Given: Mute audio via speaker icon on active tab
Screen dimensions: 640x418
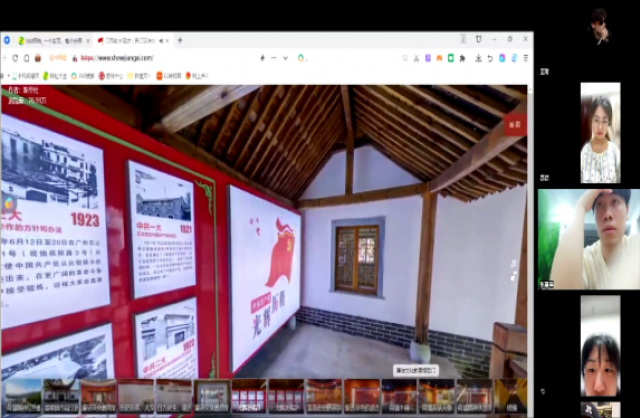Looking at the screenshot, I should pyautogui.click(x=161, y=41).
